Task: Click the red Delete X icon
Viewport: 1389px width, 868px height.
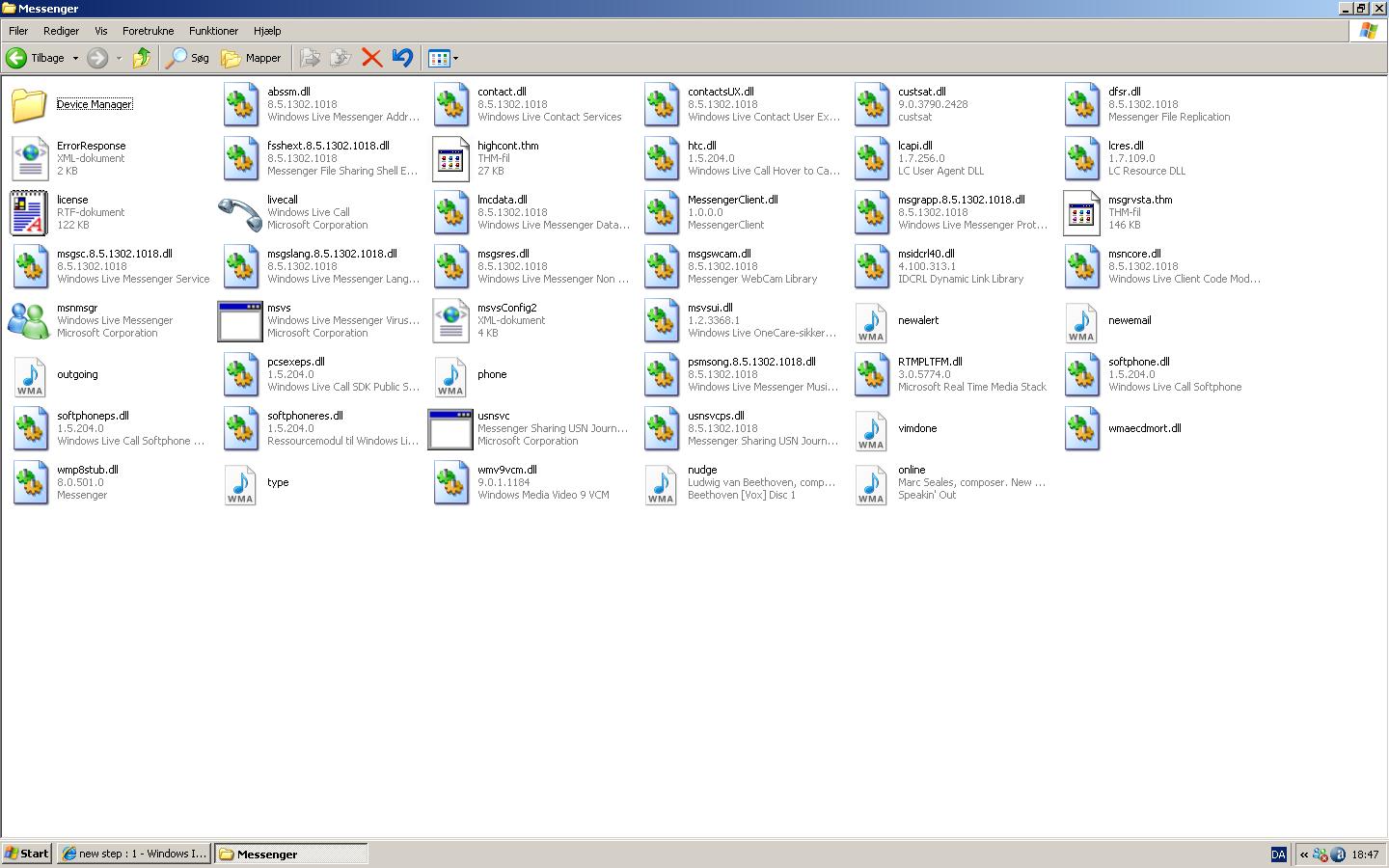Action: click(x=371, y=58)
